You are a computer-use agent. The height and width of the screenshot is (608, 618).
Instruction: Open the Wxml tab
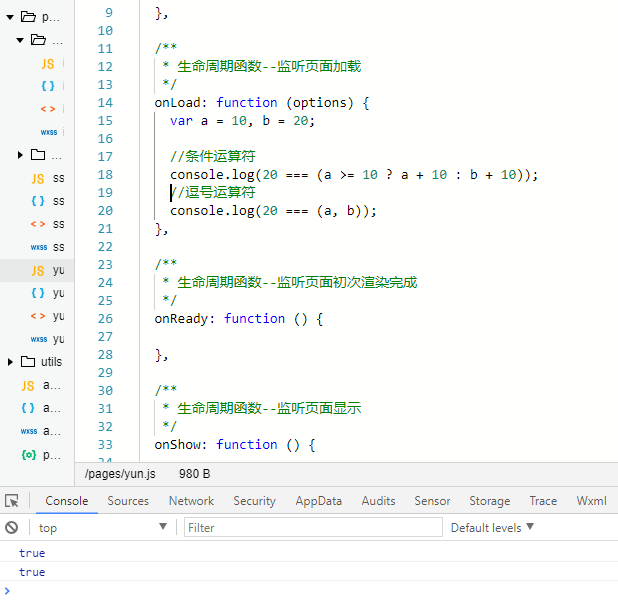pyautogui.click(x=591, y=501)
